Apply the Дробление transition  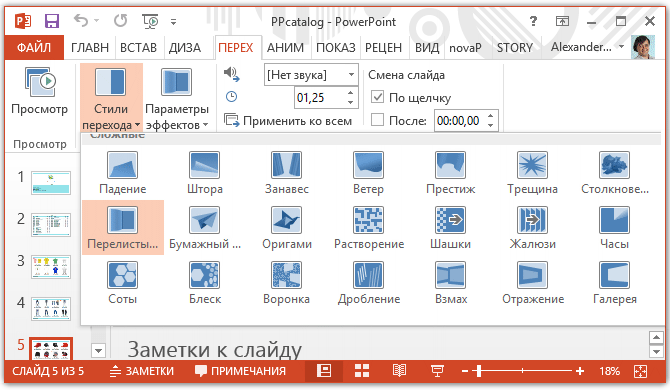368,283
